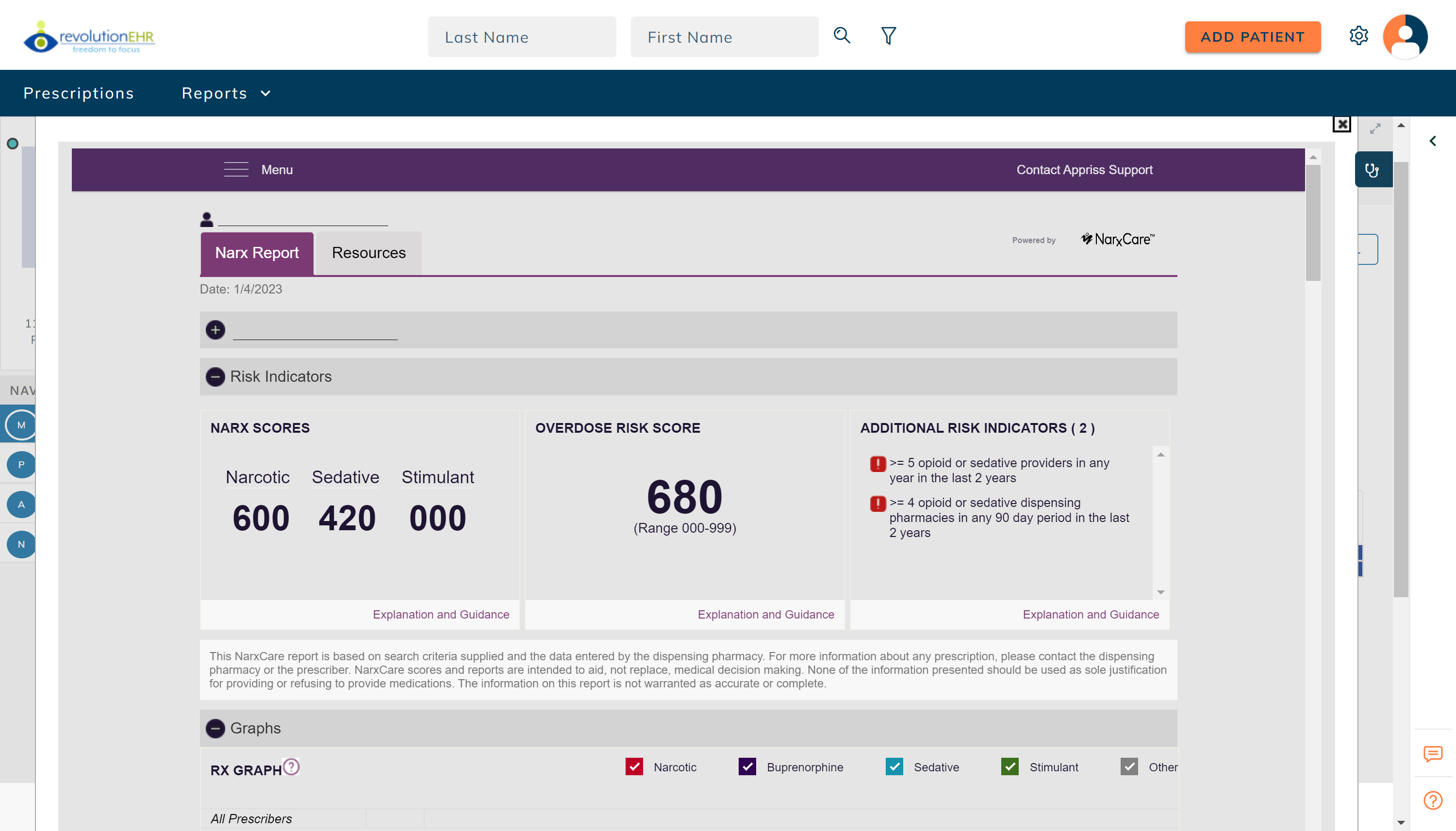This screenshot has height=831, width=1456.
Task: Click the ADD PATIENT button
Action: 1252,36
